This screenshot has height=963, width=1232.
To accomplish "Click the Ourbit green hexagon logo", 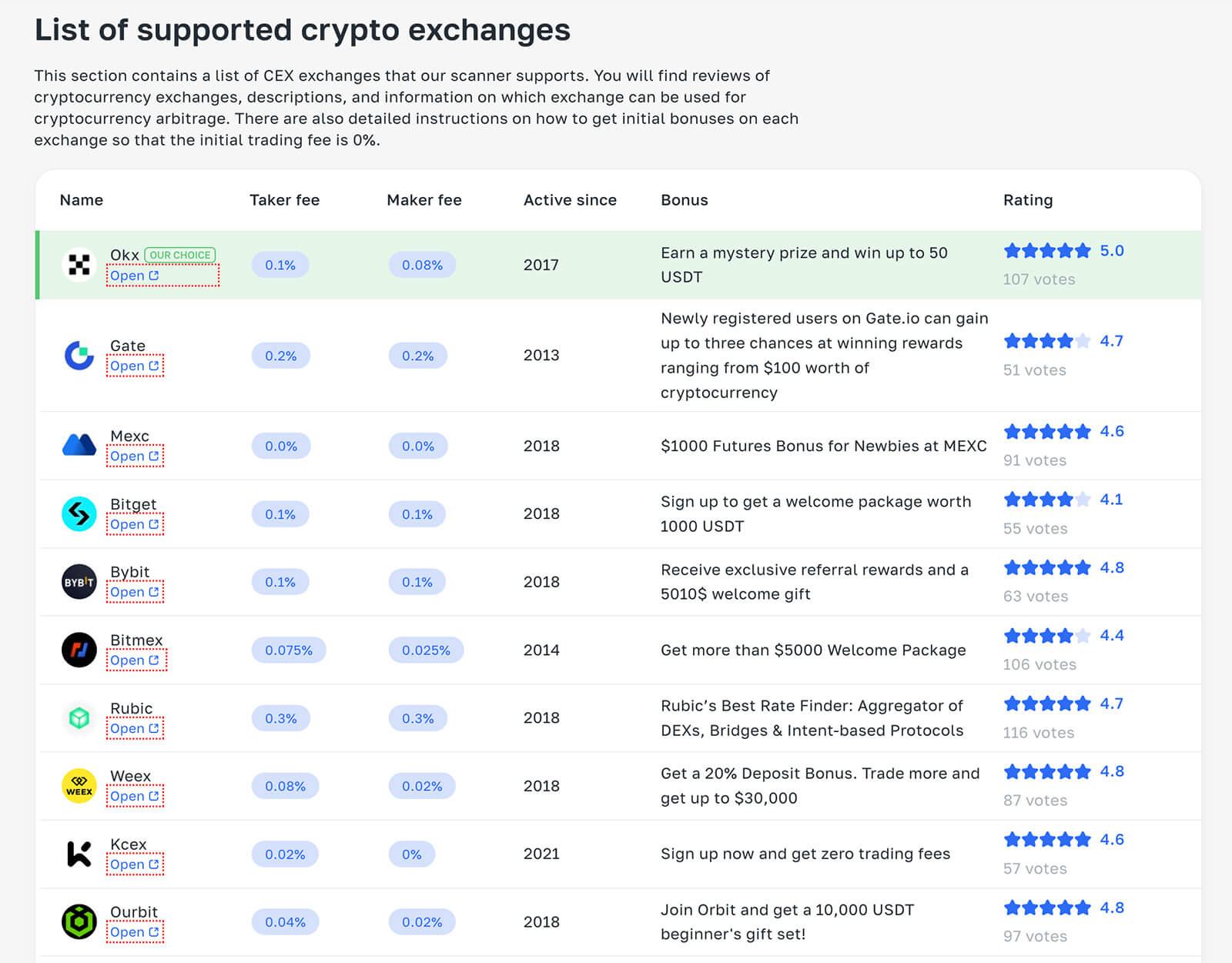I will click(x=79, y=921).
